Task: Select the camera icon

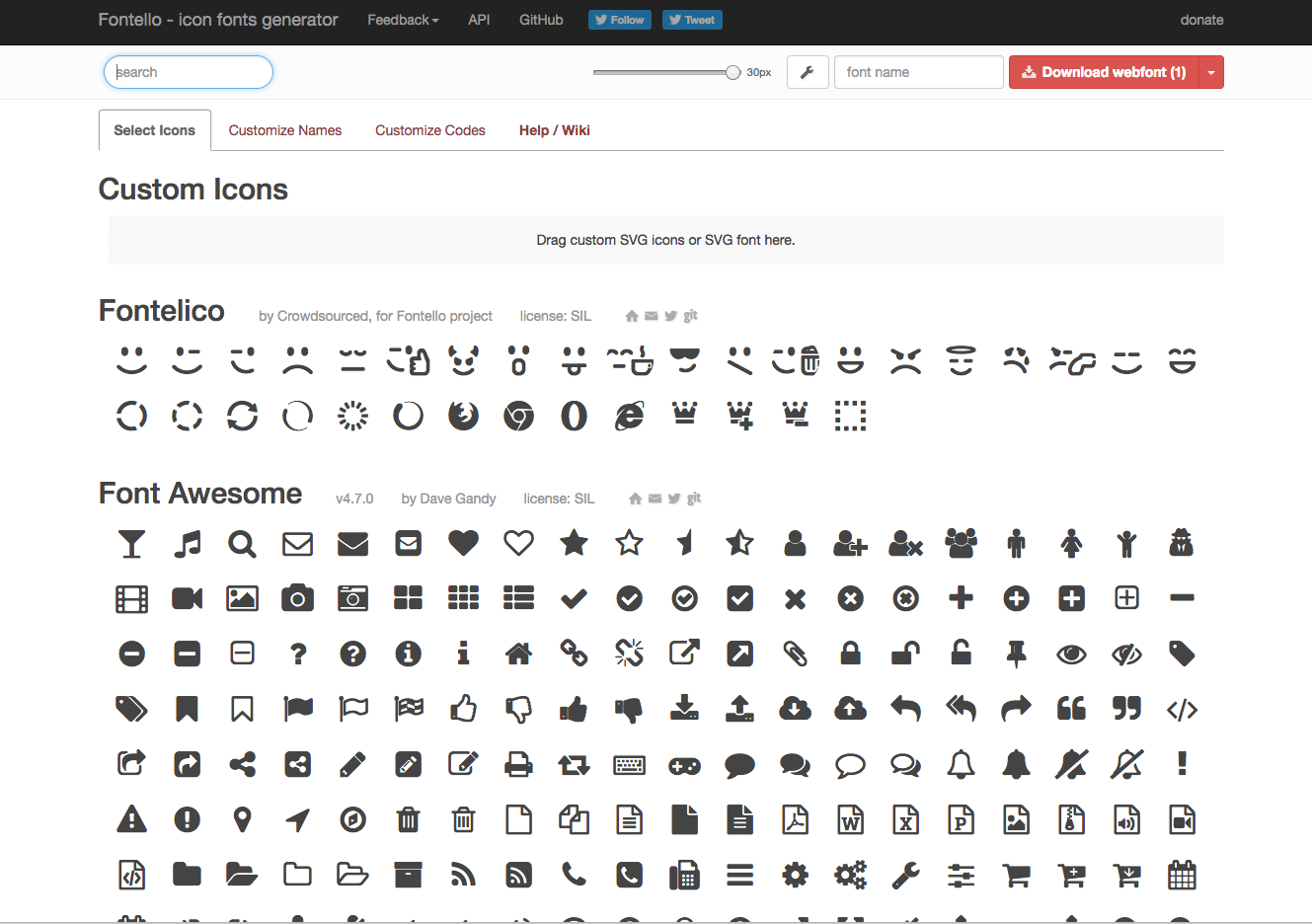Action: [x=297, y=598]
